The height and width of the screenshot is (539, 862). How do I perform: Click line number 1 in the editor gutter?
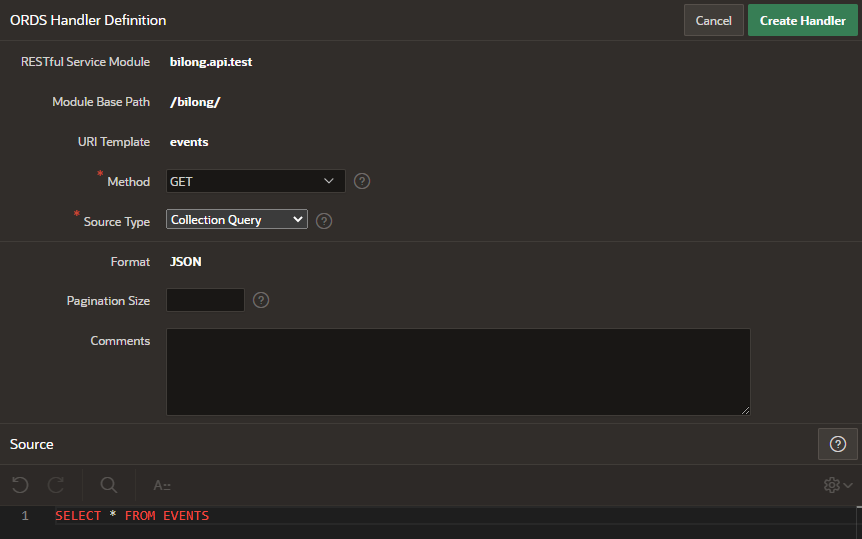(x=25, y=515)
